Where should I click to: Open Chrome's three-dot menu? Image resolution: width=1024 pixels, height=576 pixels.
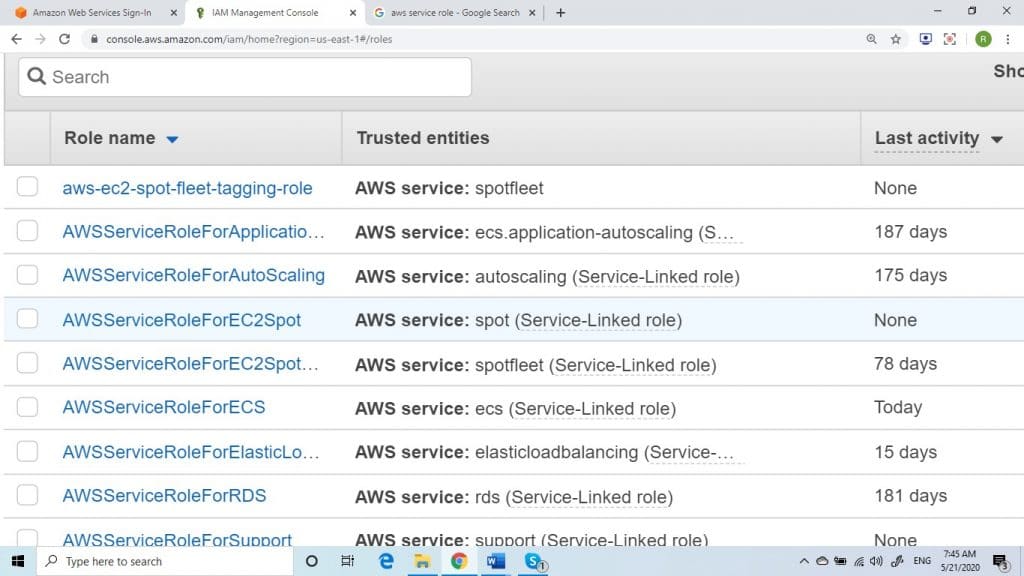[x=1008, y=39]
